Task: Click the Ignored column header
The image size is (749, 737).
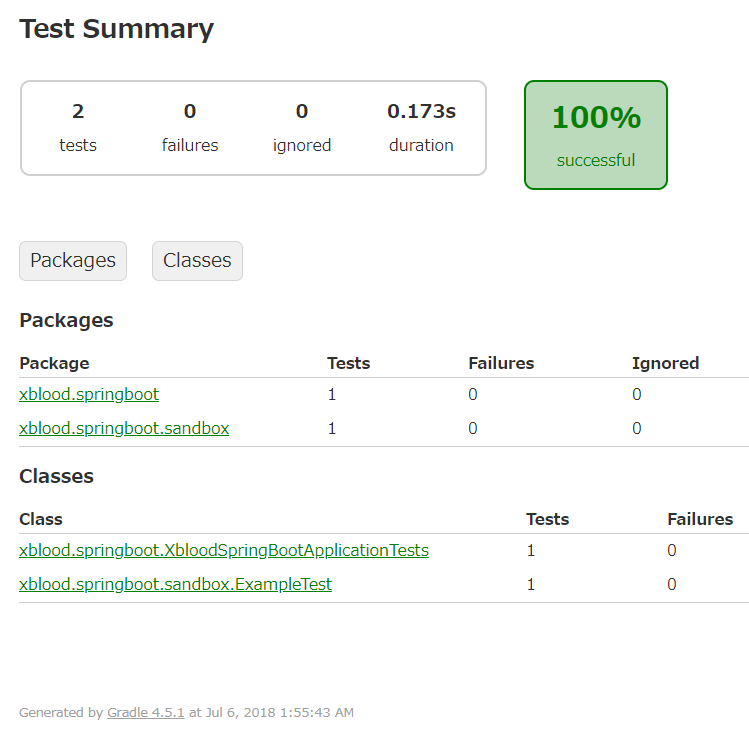Action: 665,363
